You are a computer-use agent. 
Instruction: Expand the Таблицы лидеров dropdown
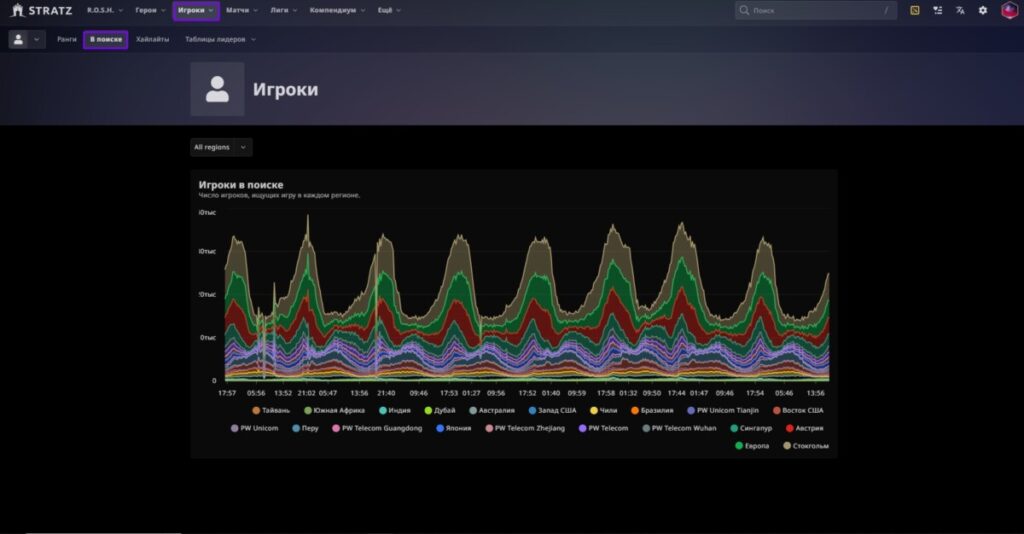point(220,39)
